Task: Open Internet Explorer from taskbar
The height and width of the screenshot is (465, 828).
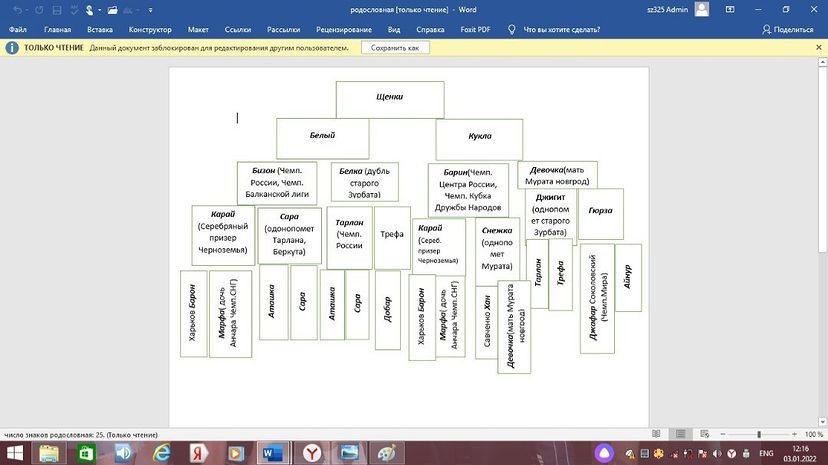Action: coord(162,453)
